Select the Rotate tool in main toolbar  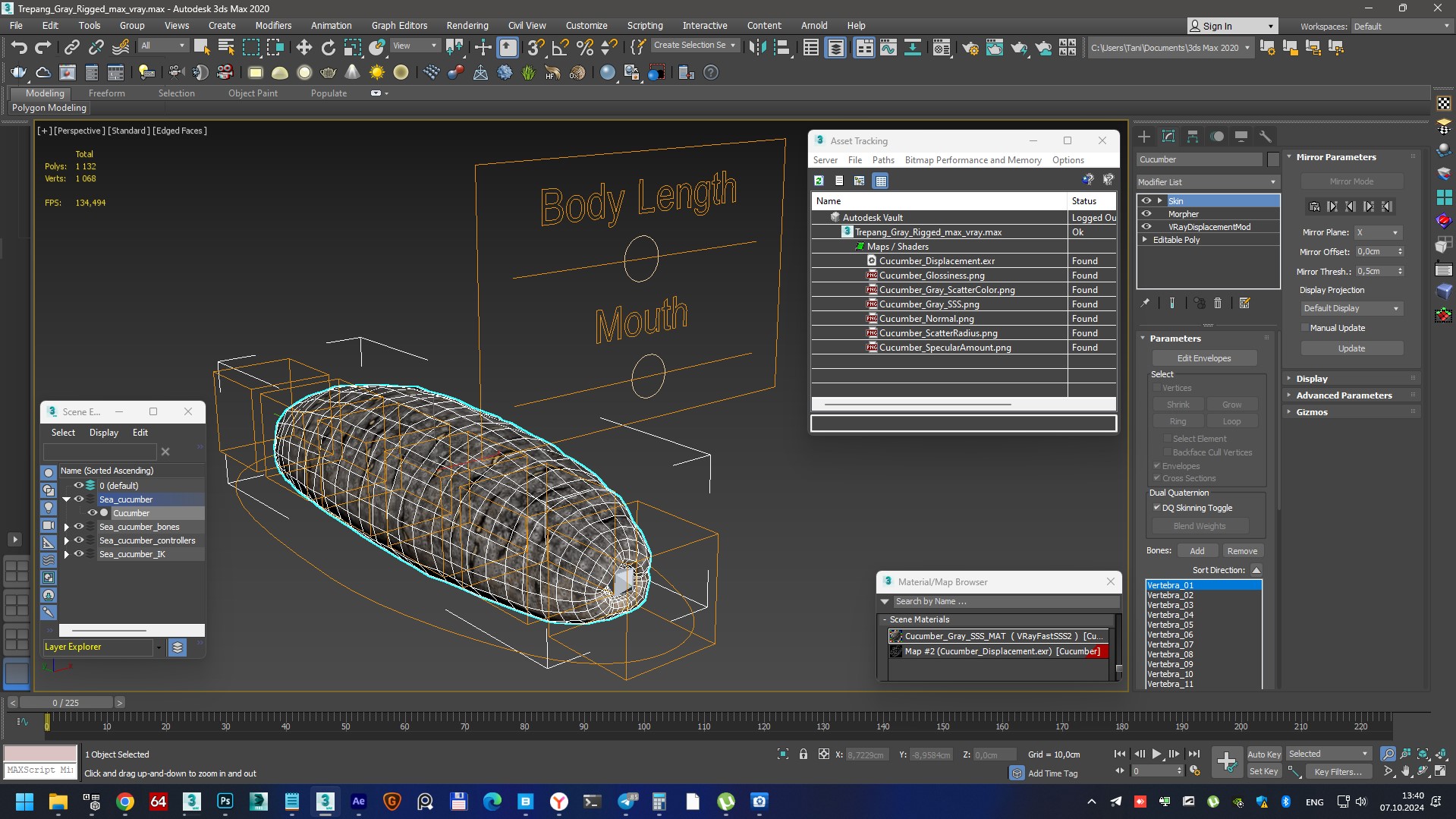point(329,48)
